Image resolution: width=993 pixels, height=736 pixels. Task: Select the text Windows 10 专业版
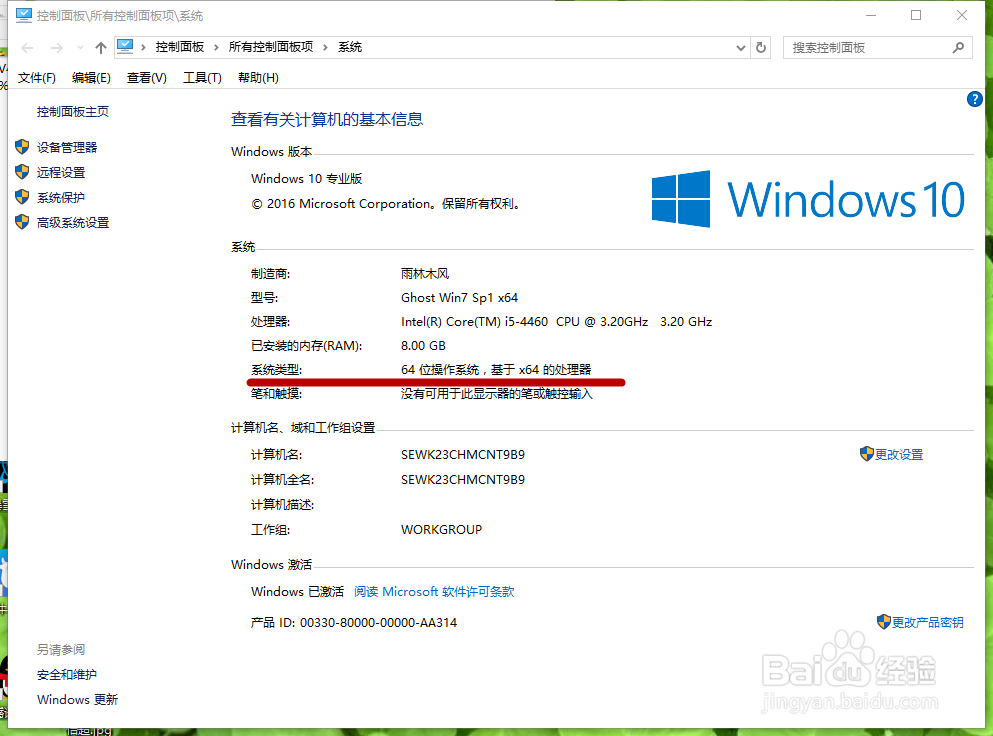pos(307,179)
